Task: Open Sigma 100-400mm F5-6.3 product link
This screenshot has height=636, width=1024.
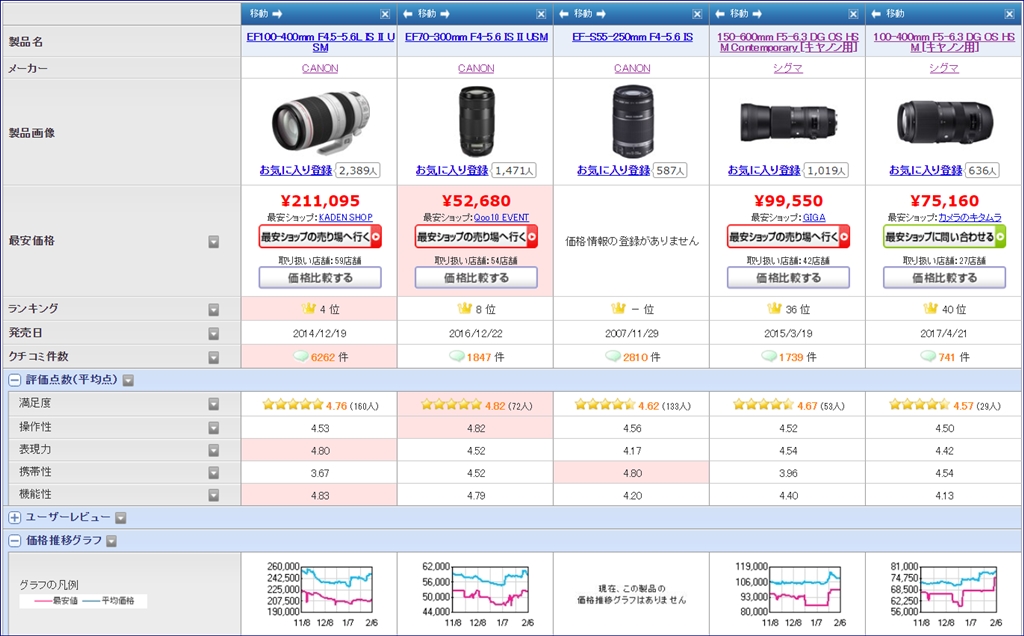Action: 944,42
